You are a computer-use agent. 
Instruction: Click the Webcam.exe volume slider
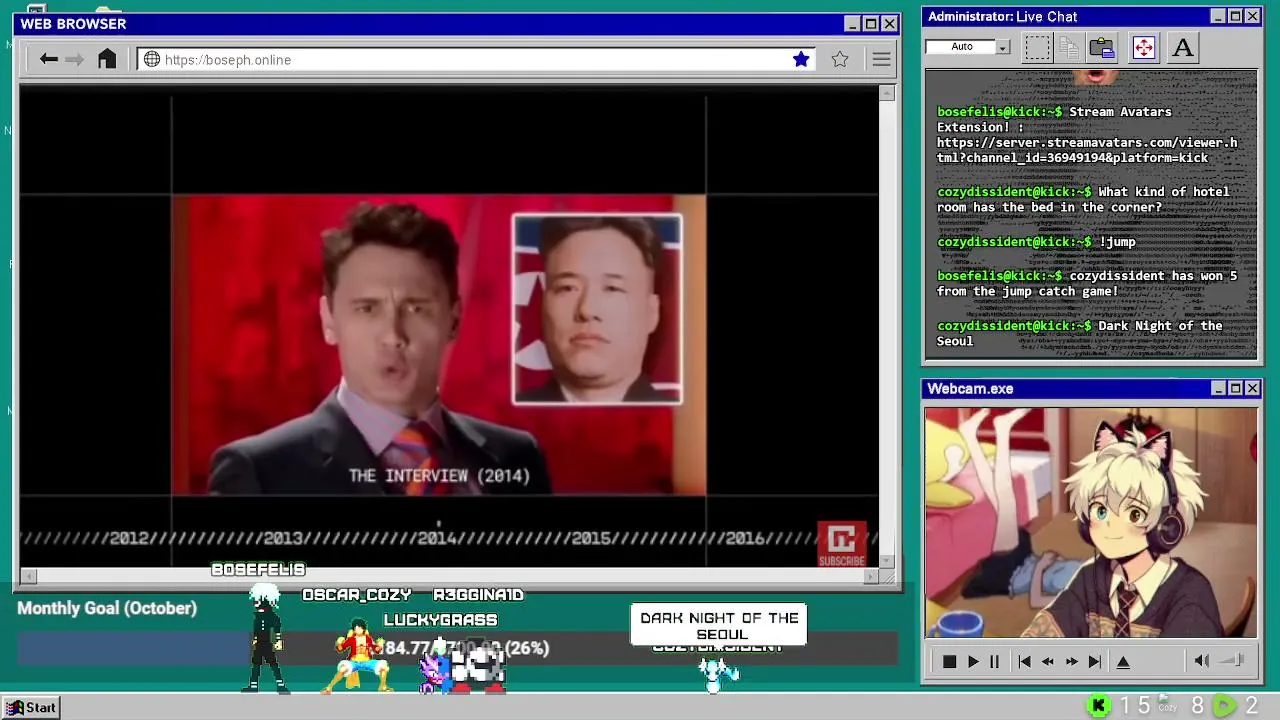(x=1232, y=660)
